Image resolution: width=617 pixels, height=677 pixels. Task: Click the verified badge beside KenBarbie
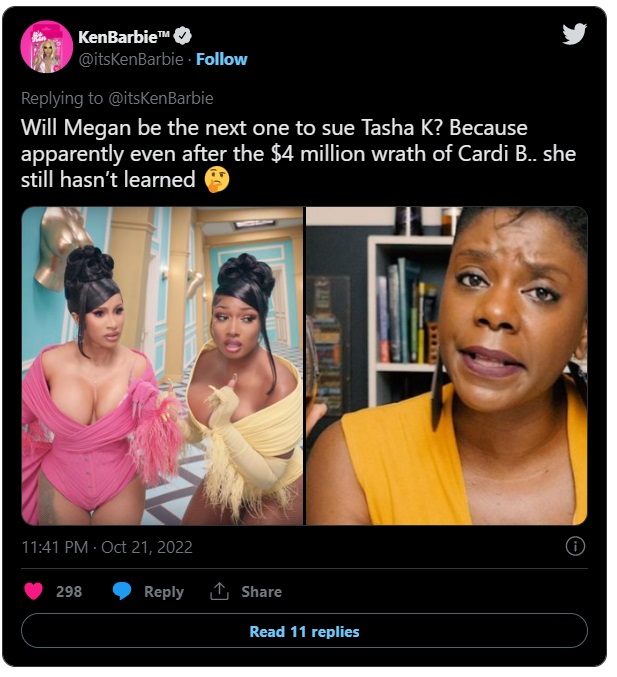[x=182, y=37]
